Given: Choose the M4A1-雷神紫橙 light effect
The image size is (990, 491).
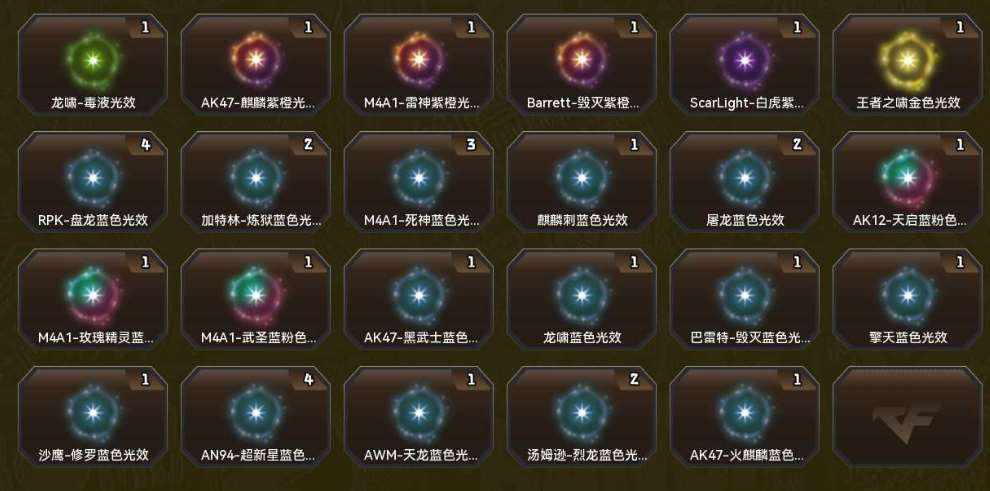Looking at the screenshot, I should tap(419, 65).
